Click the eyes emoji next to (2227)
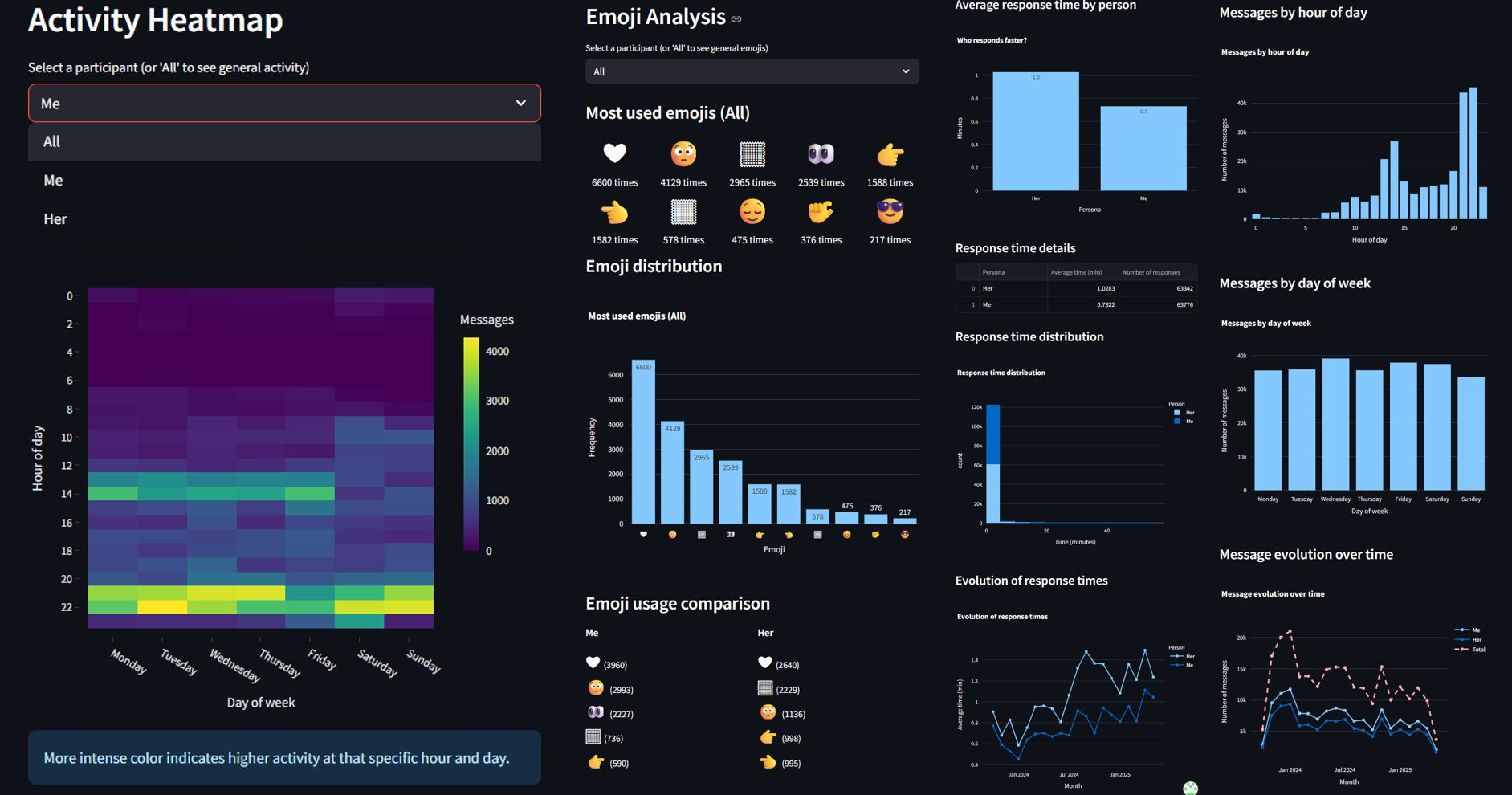 point(595,711)
